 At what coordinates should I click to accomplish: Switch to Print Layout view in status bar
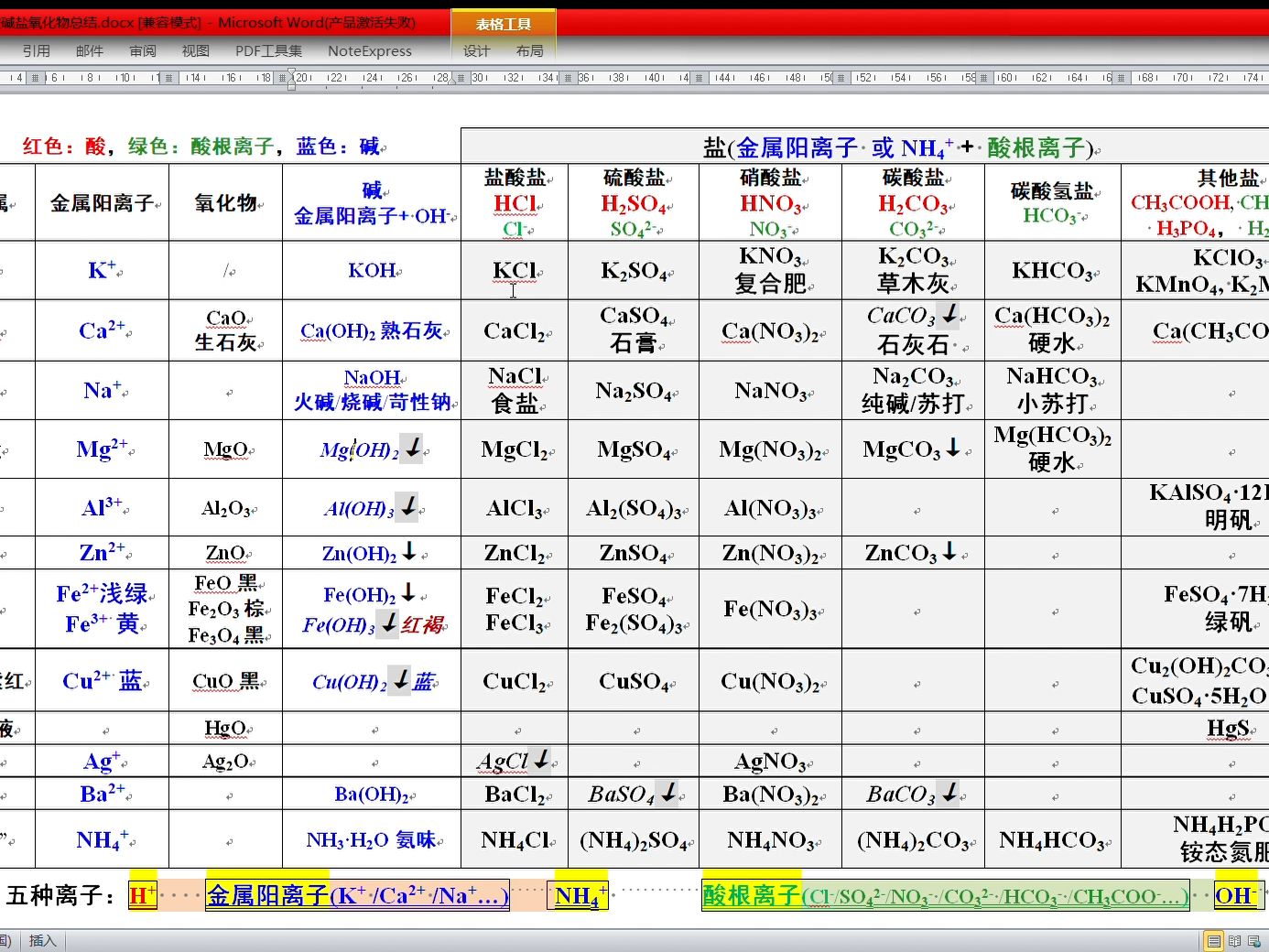pos(1213,941)
